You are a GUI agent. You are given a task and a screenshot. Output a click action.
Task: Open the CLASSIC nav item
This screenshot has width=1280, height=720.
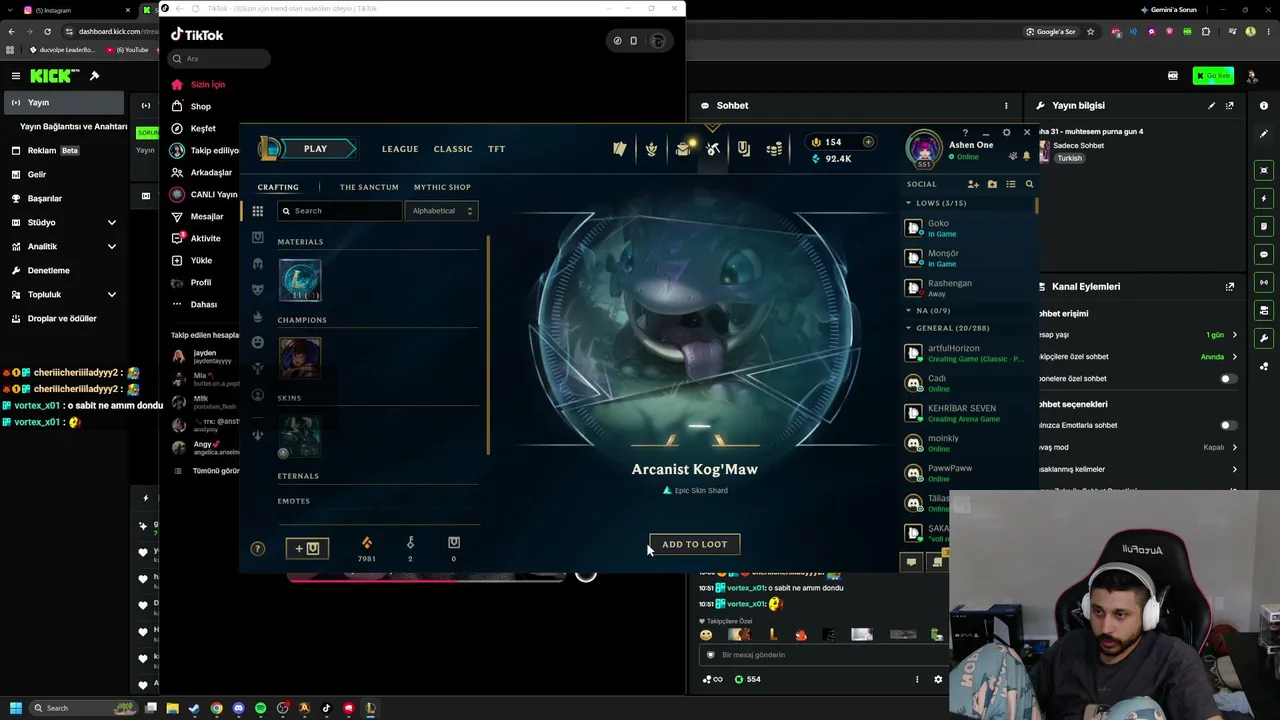(x=453, y=149)
